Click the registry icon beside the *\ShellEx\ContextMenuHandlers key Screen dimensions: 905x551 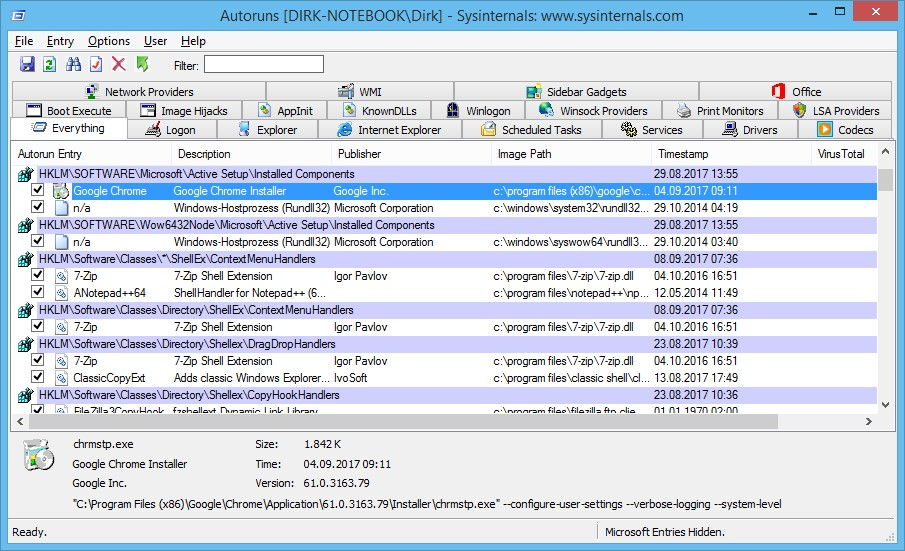click(x=25, y=259)
